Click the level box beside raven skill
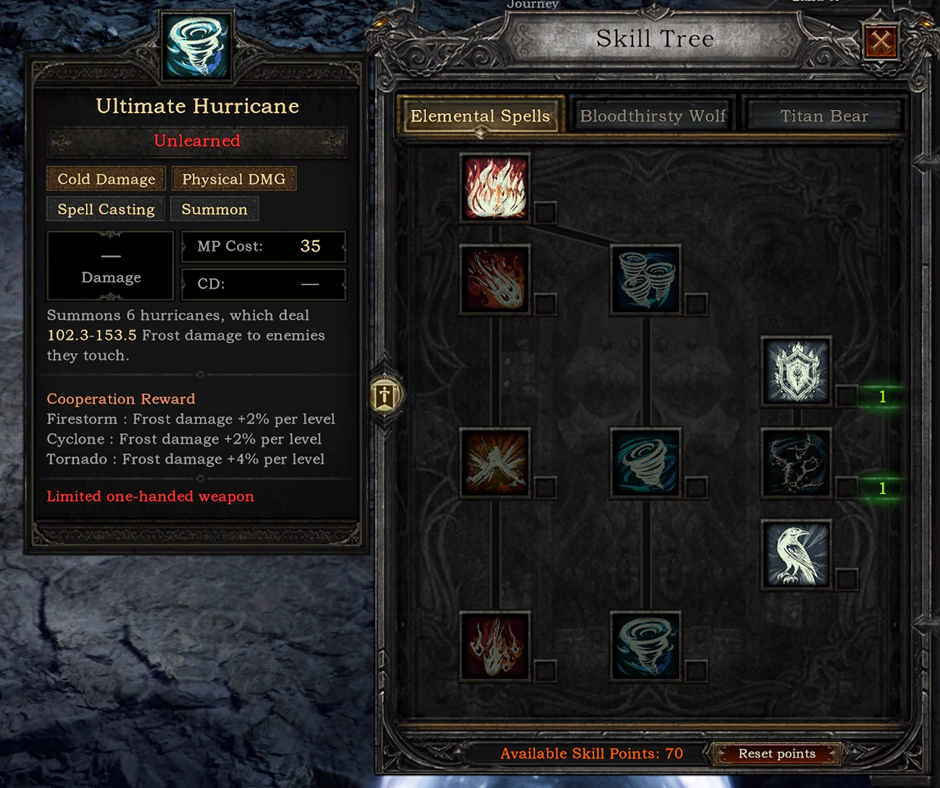 [846, 579]
